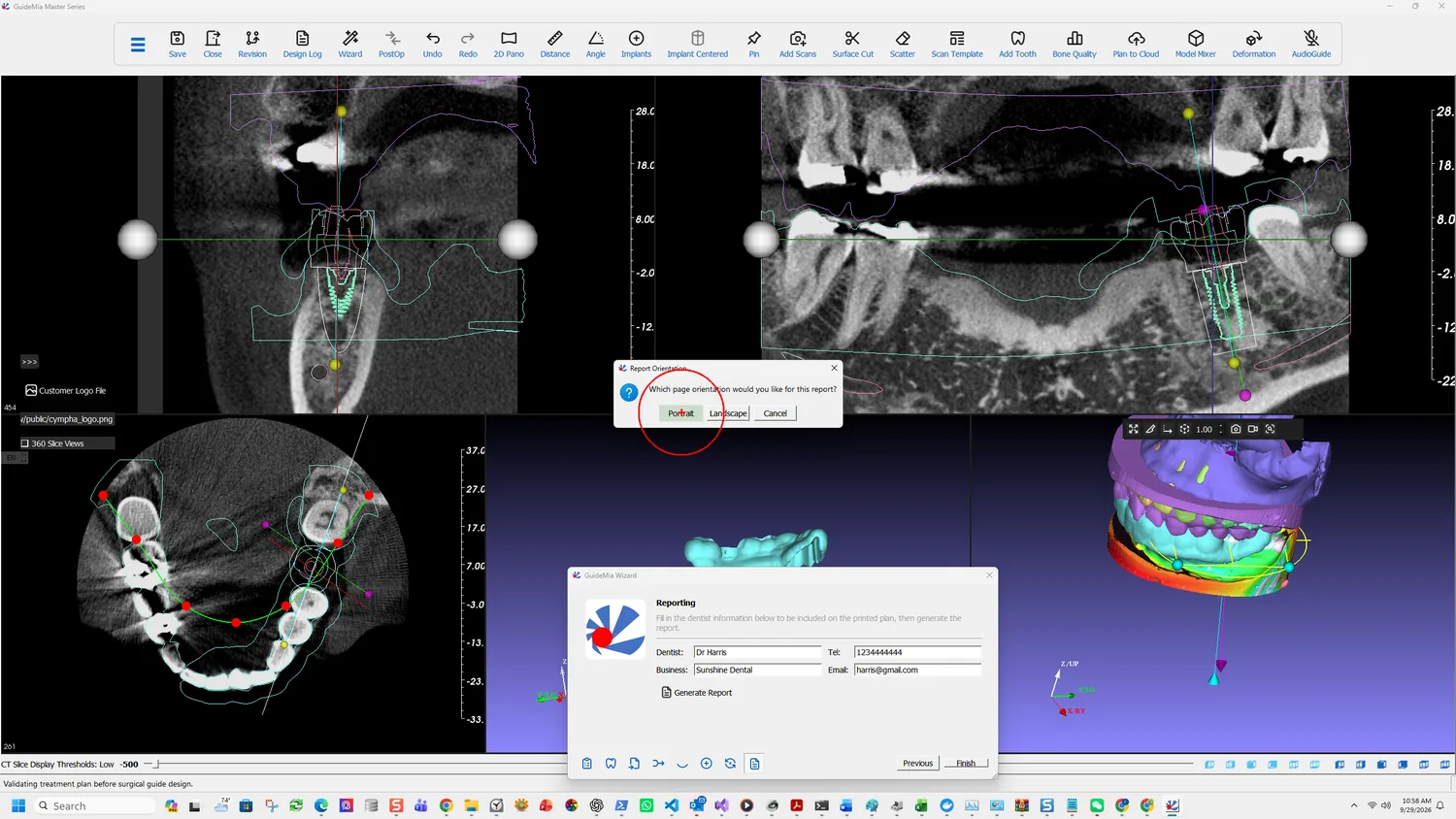Click the Tel number field
This screenshot has width=1456, height=819.
click(917, 652)
